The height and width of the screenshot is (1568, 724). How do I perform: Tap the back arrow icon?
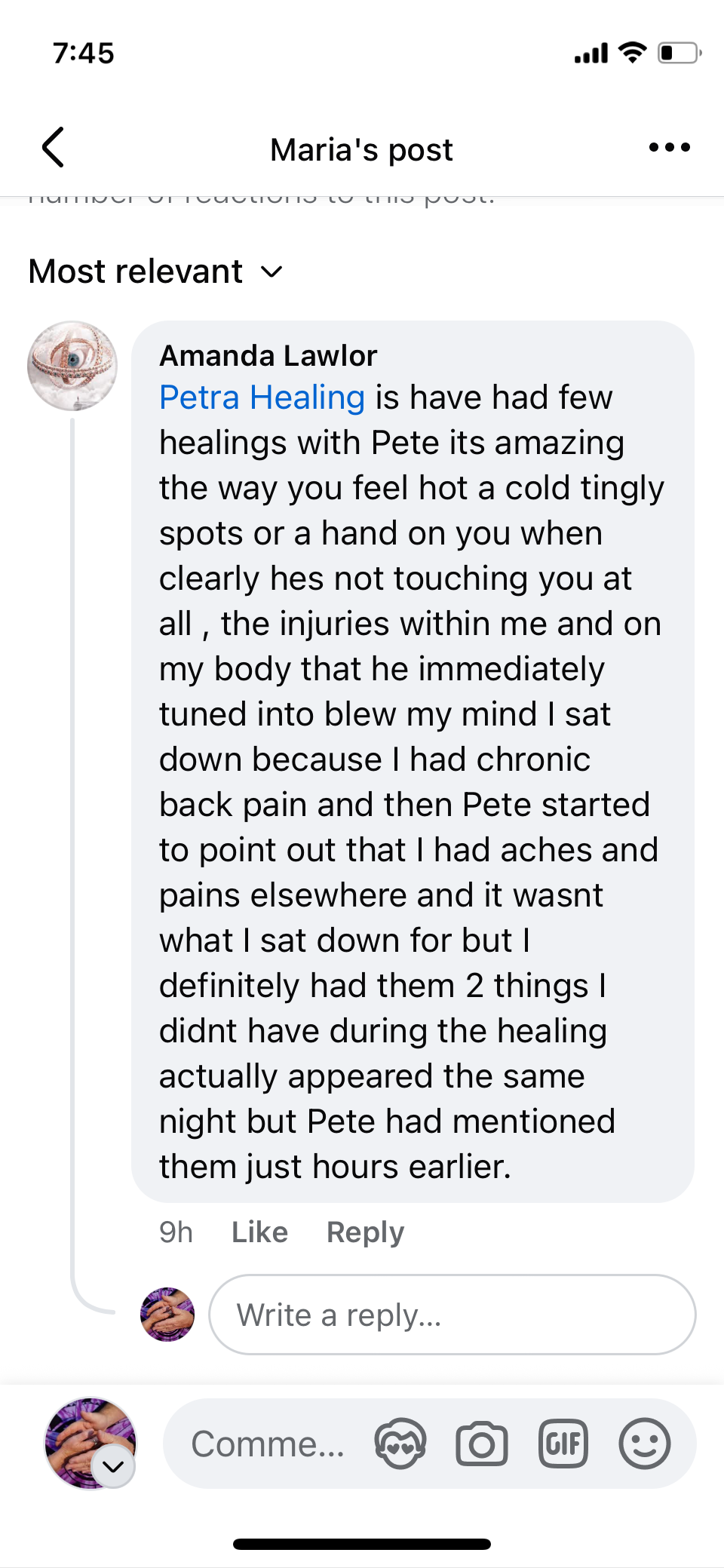pos(54,147)
